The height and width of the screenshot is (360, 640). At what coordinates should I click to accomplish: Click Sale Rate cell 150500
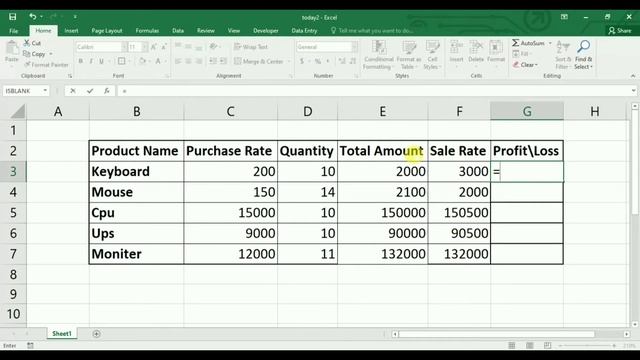[459, 213]
